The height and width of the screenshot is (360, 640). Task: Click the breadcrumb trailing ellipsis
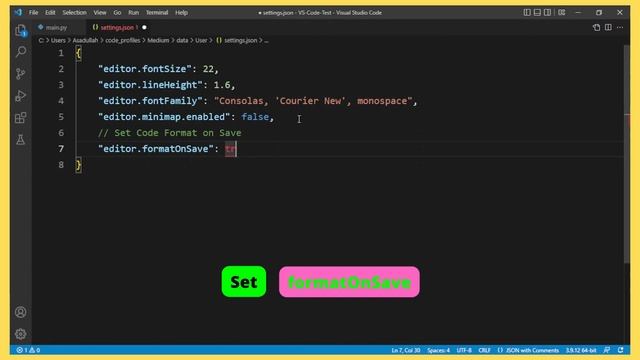click(x=266, y=40)
